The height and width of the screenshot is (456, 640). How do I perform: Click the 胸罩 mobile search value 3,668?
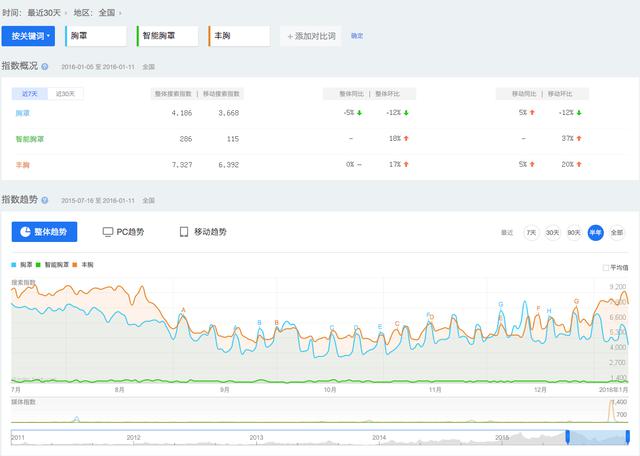pyautogui.click(x=229, y=113)
